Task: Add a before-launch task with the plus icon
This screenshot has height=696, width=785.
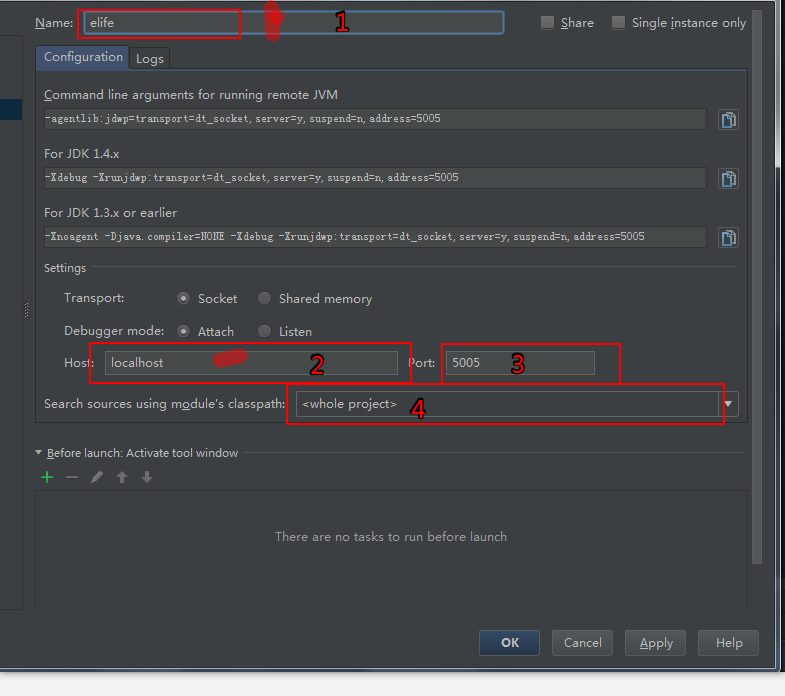Action: coord(47,477)
